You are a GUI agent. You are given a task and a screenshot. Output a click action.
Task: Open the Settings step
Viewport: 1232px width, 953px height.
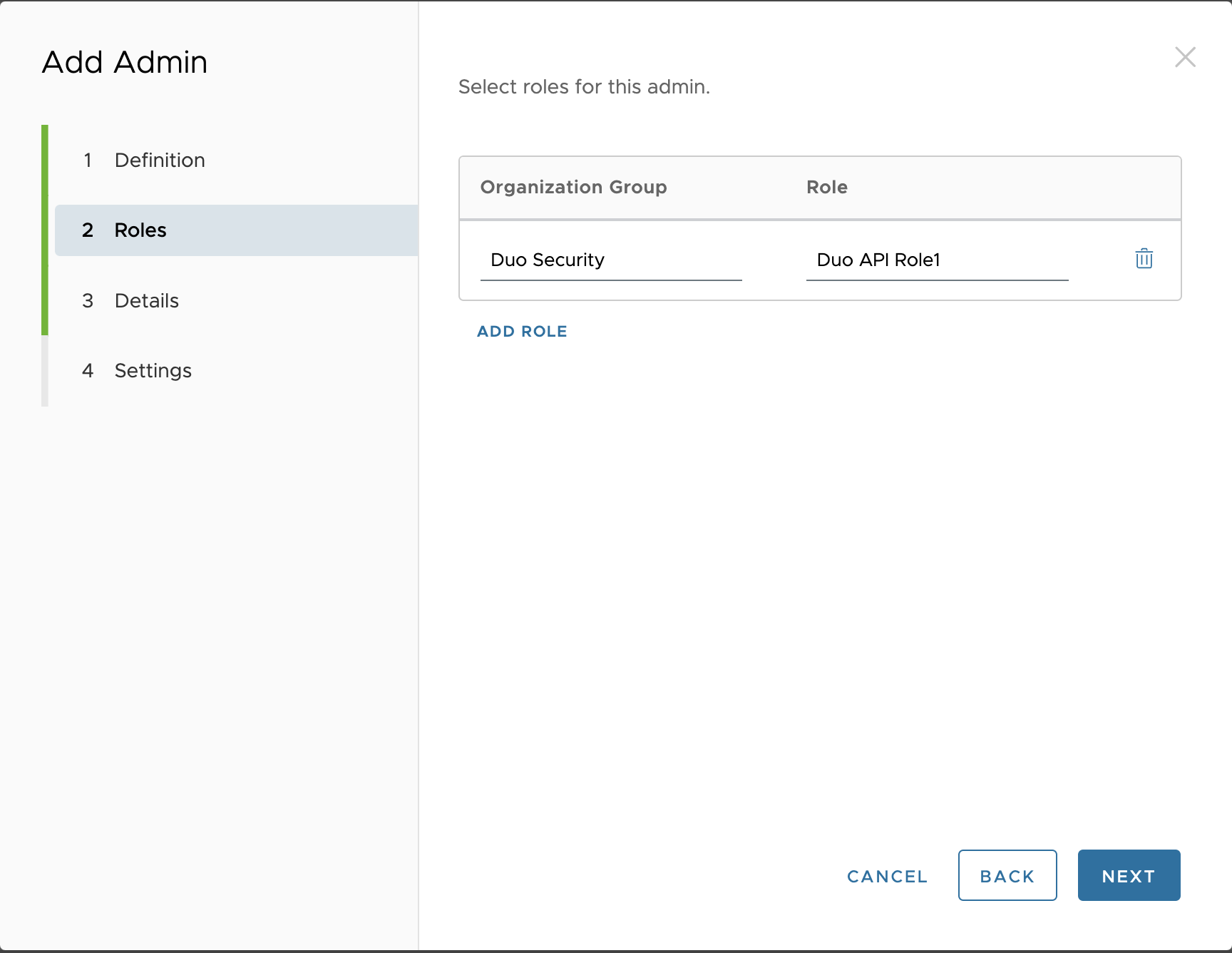pyautogui.click(x=153, y=371)
